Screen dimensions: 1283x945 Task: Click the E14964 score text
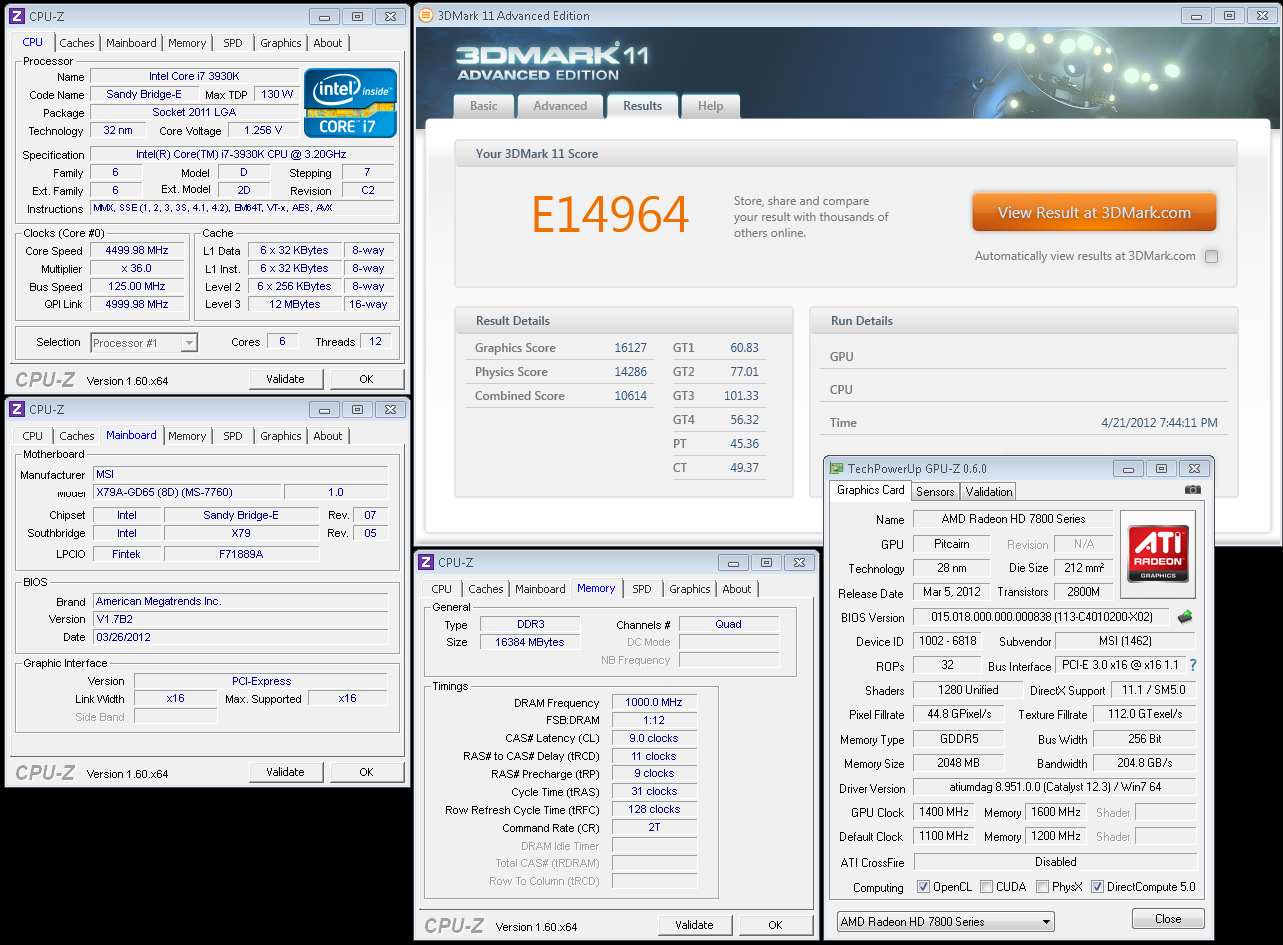pyautogui.click(x=610, y=214)
